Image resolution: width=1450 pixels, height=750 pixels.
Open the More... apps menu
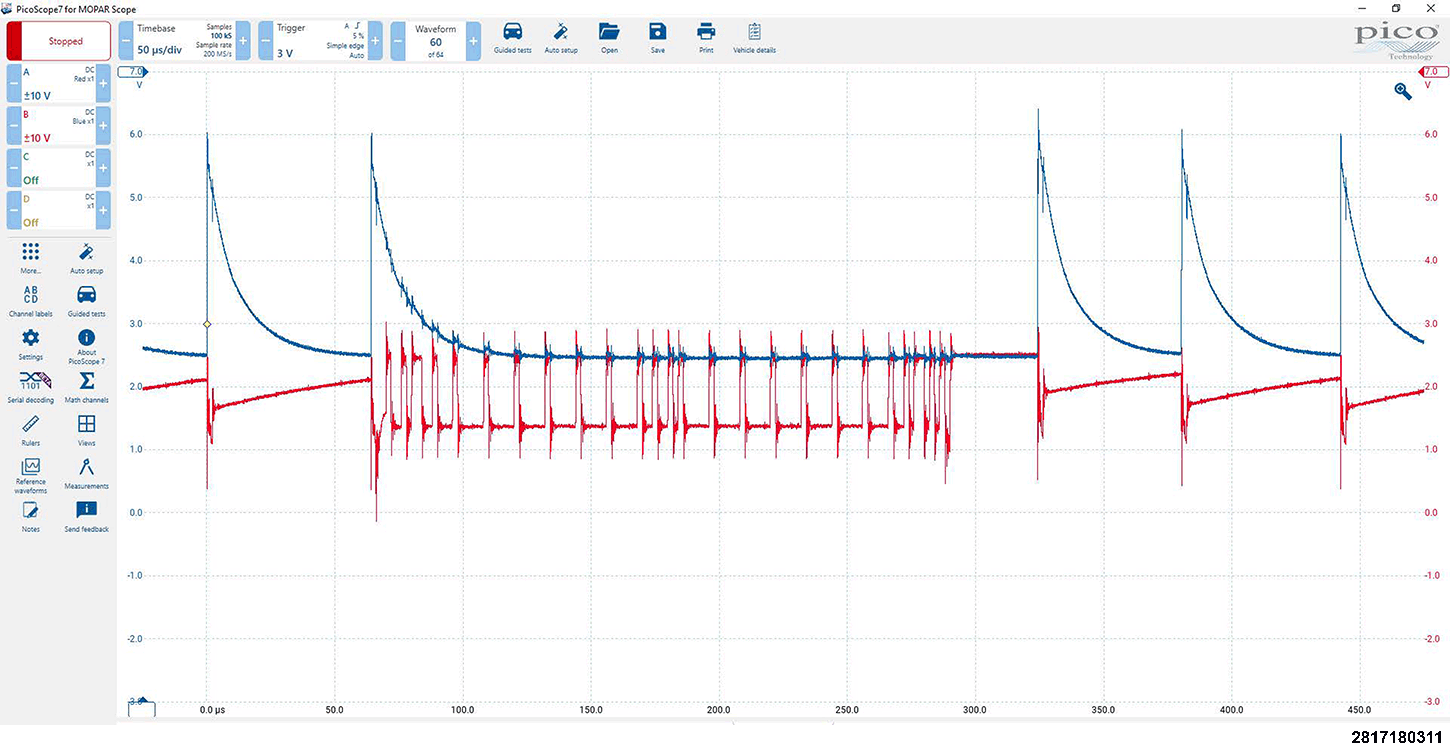click(31, 257)
